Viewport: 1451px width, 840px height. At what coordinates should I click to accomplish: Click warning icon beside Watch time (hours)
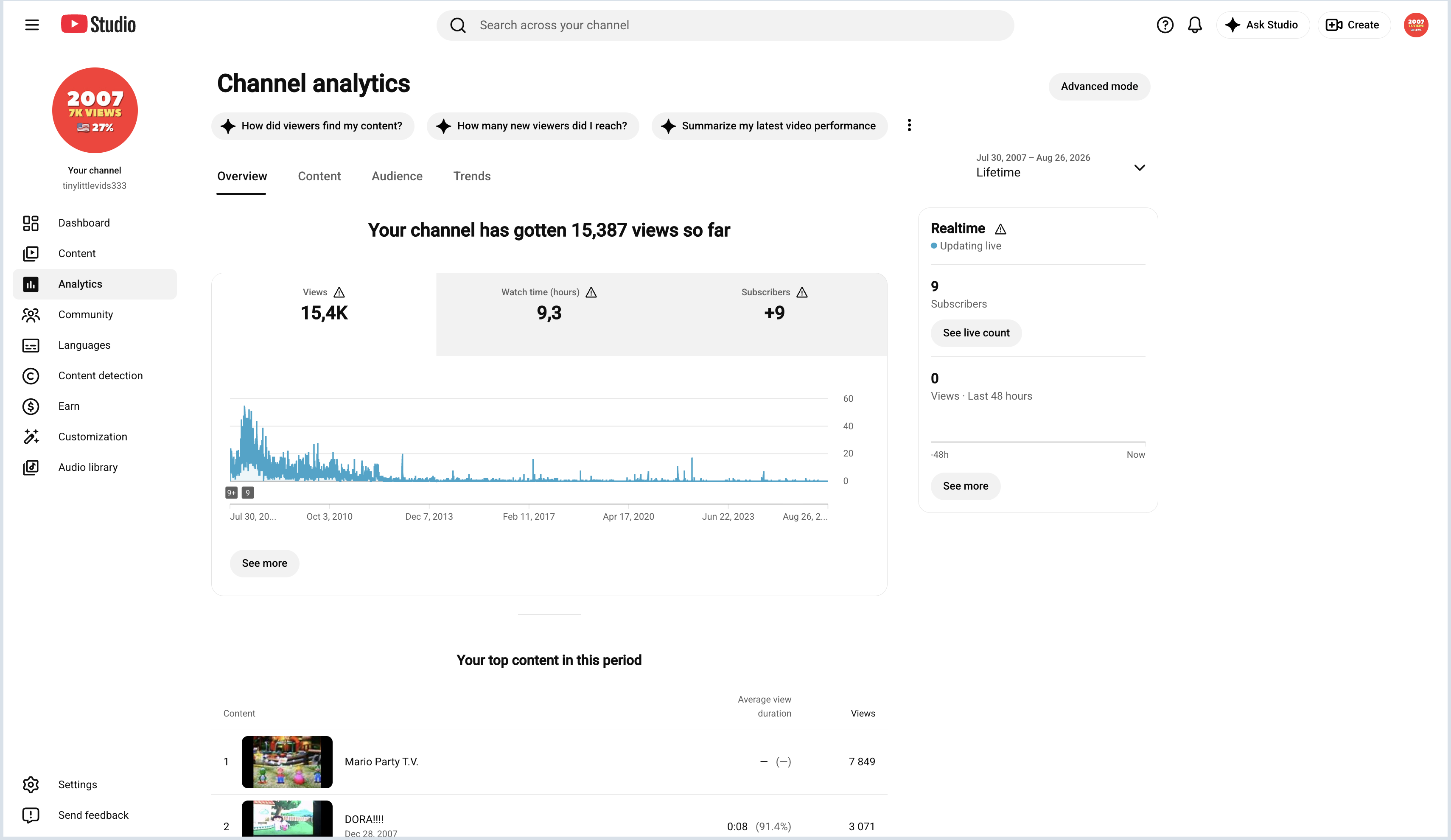[591, 292]
